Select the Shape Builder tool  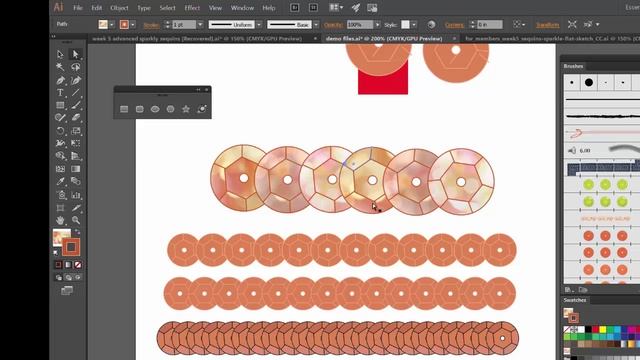coord(60,156)
